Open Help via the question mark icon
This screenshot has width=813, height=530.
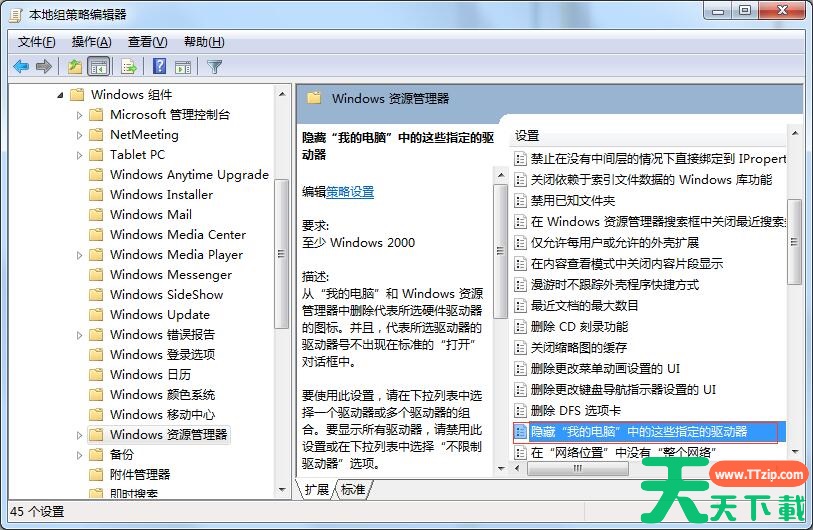[x=159, y=67]
